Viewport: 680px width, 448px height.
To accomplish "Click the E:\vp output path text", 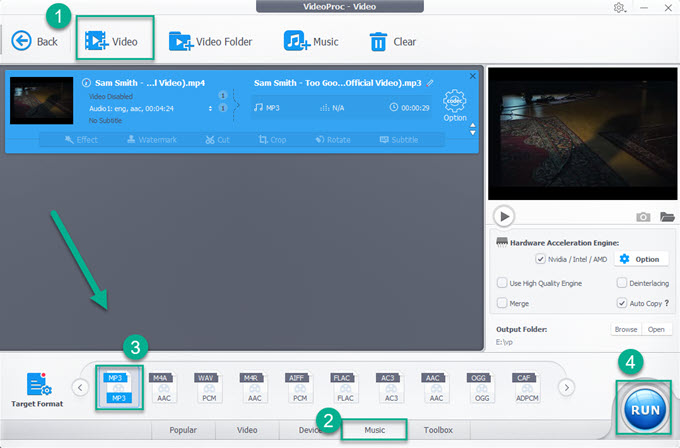I will click(504, 342).
